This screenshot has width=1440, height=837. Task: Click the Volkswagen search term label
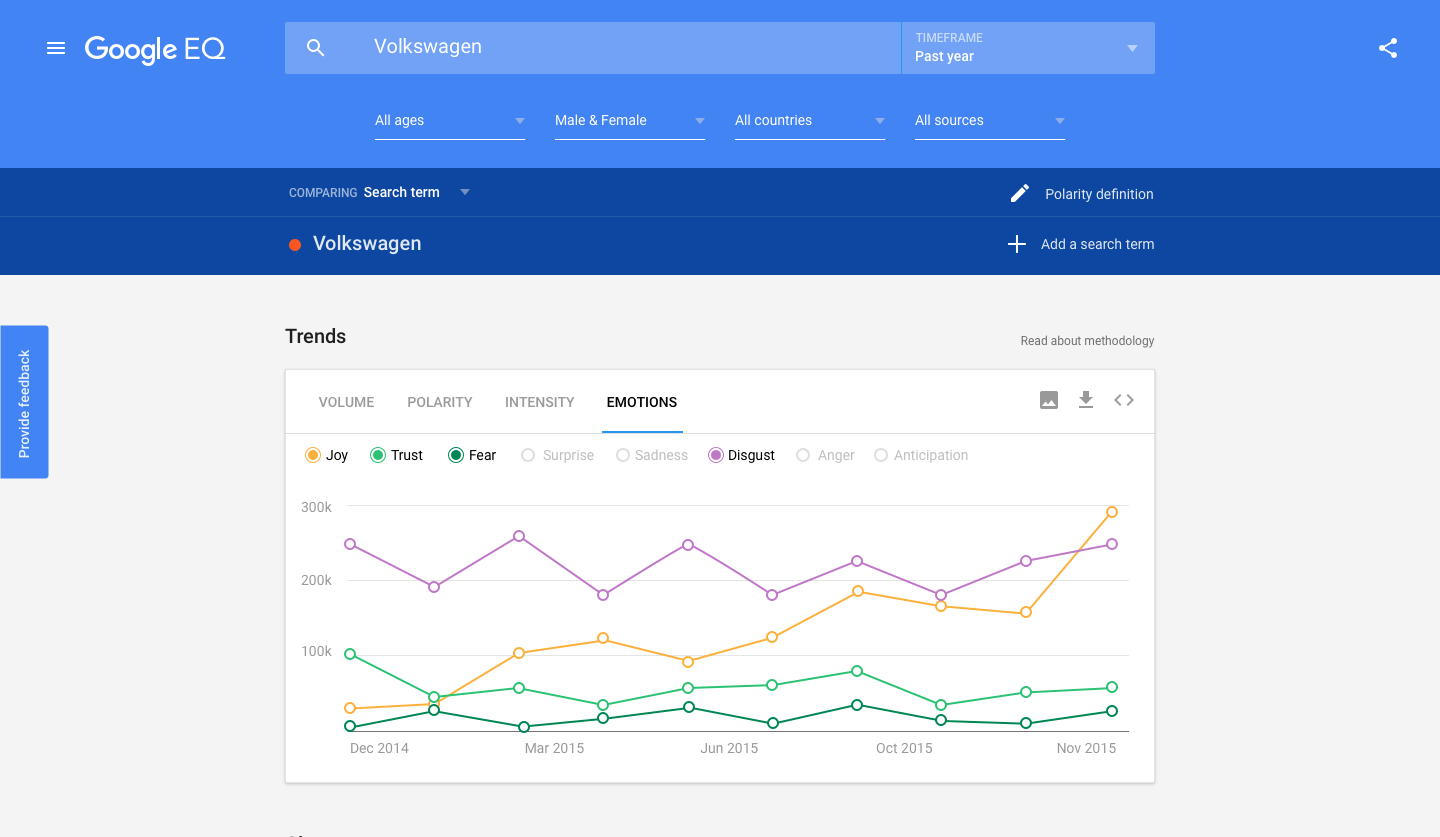[x=367, y=244]
